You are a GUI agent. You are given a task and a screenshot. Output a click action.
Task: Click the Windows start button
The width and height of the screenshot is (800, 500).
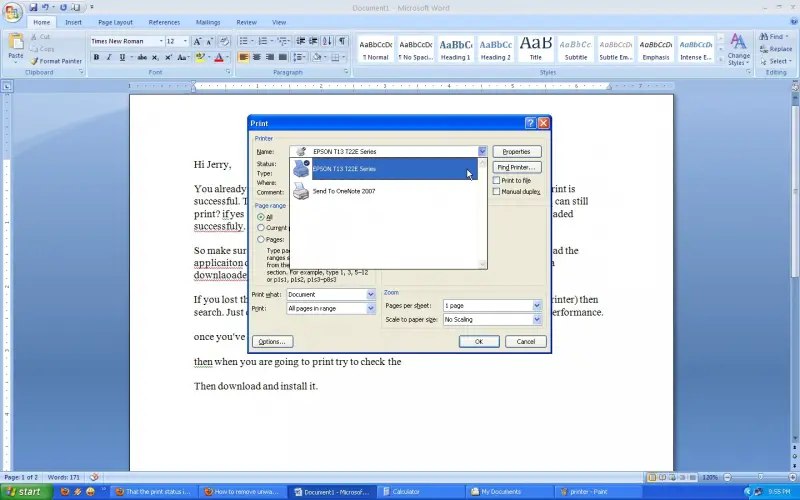(x=26, y=492)
